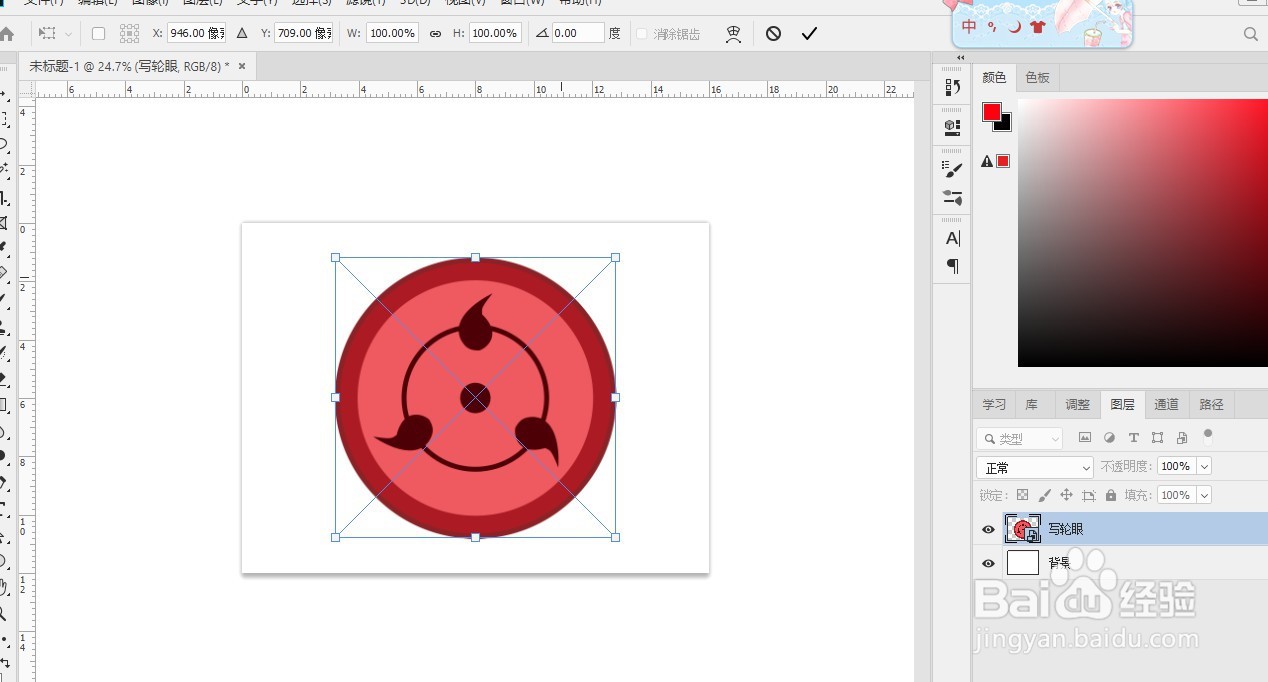Viewport: 1268px width, 682px height.
Task: Select the 写轮眼 layer thumbnail
Action: pos(1023,529)
